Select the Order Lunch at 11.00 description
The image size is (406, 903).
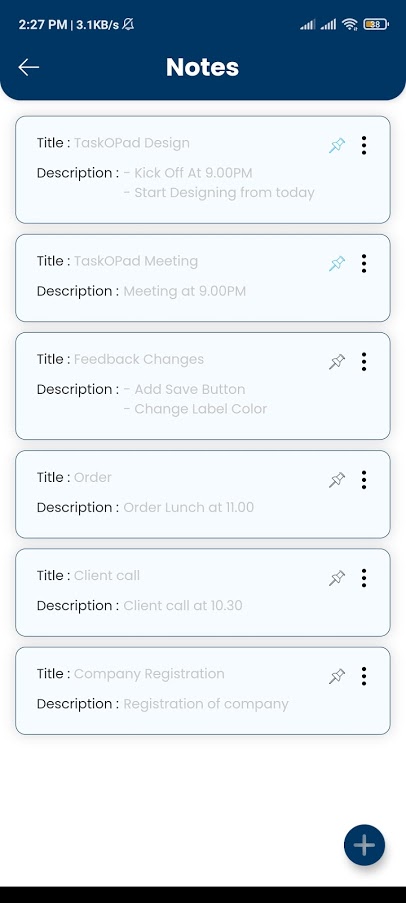point(188,507)
